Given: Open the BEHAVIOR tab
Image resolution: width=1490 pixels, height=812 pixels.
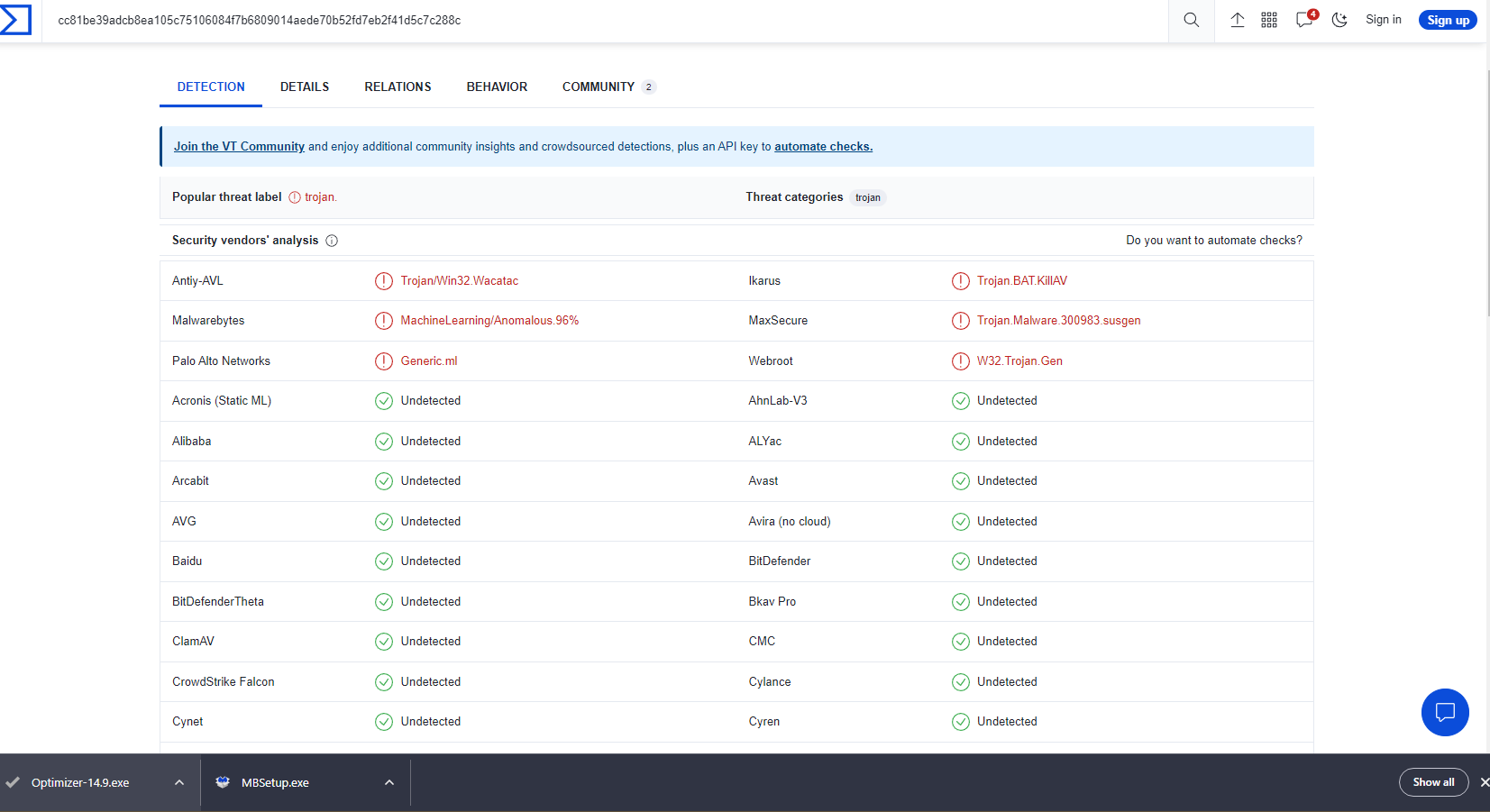Looking at the screenshot, I should [x=497, y=87].
